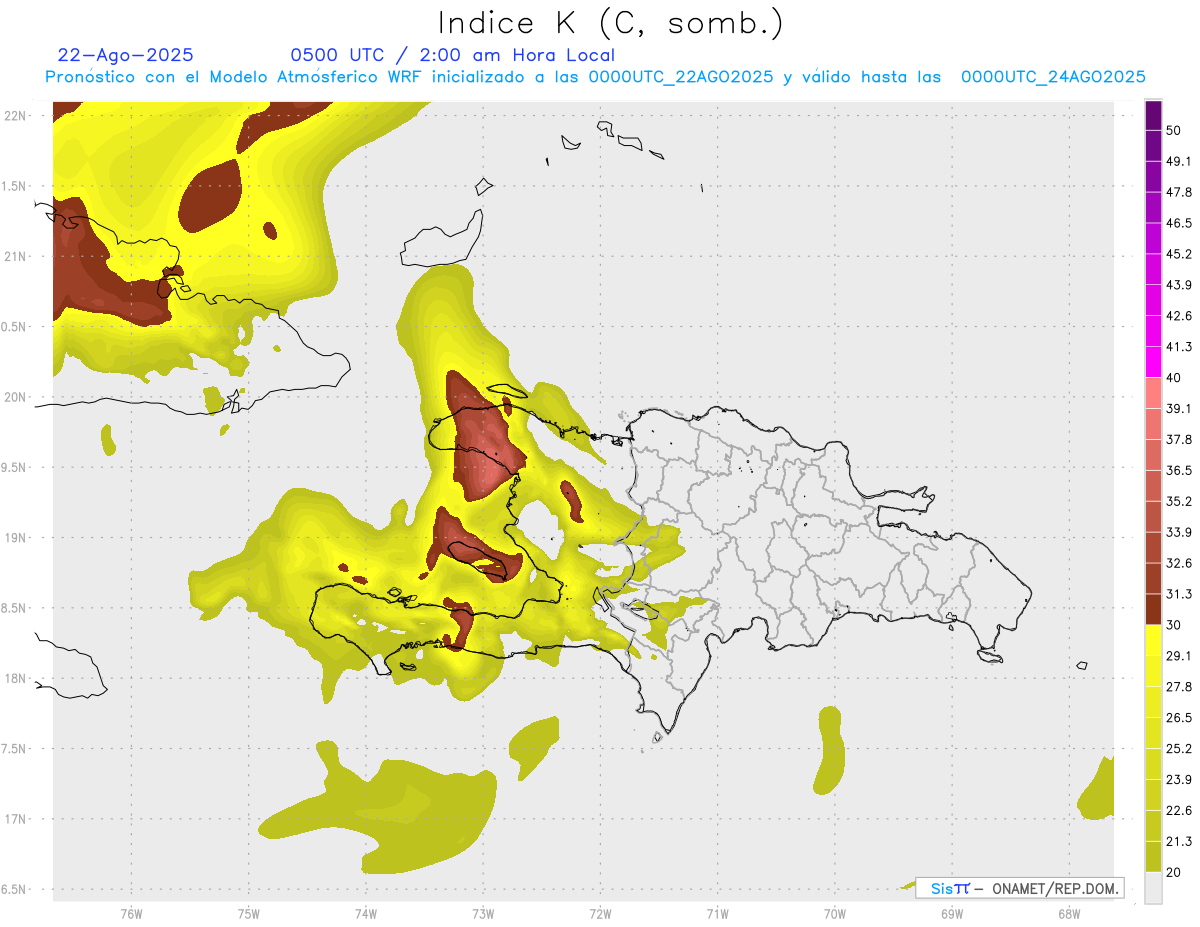Viewport: 1200px width, 927px height.
Task: Click the legend value '49.1'
Action: pos(1179,161)
